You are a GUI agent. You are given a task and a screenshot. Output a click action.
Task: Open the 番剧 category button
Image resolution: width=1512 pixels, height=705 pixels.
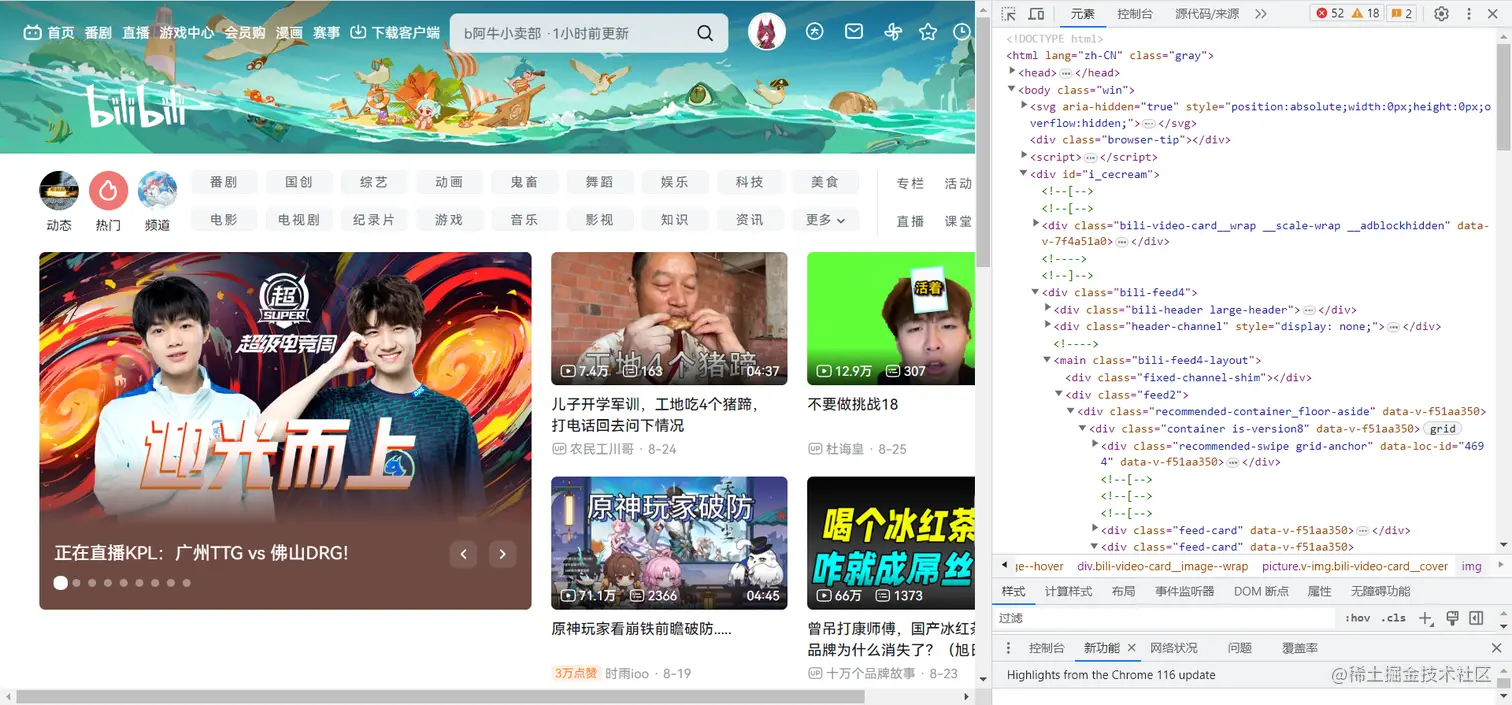tap(224, 182)
